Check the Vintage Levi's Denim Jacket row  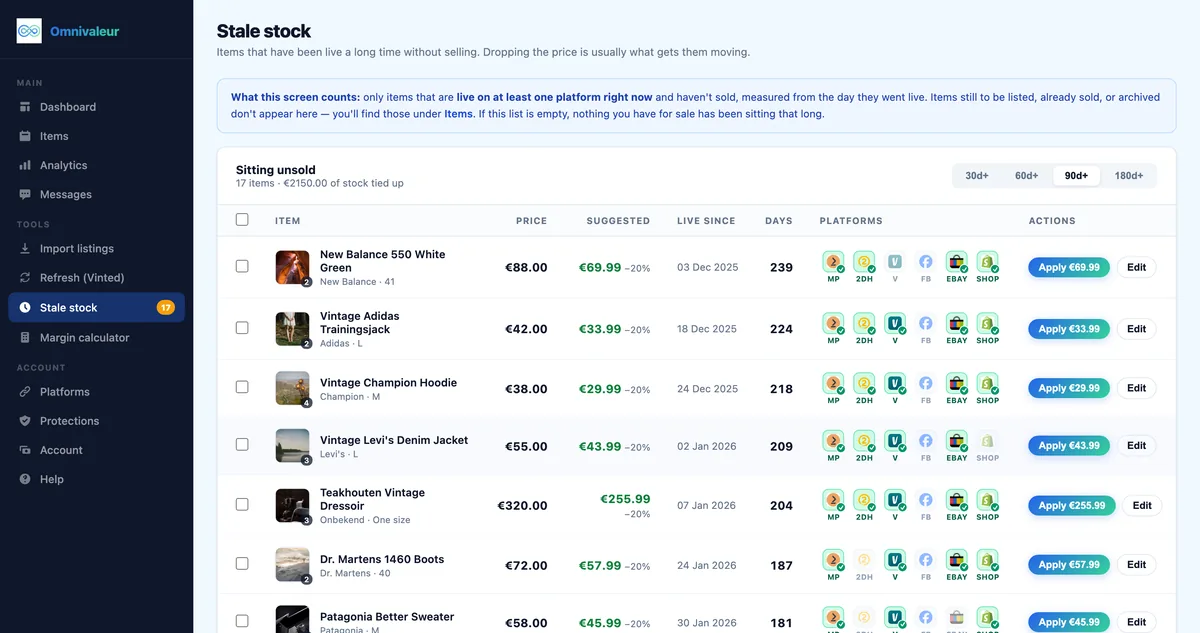[242, 445]
